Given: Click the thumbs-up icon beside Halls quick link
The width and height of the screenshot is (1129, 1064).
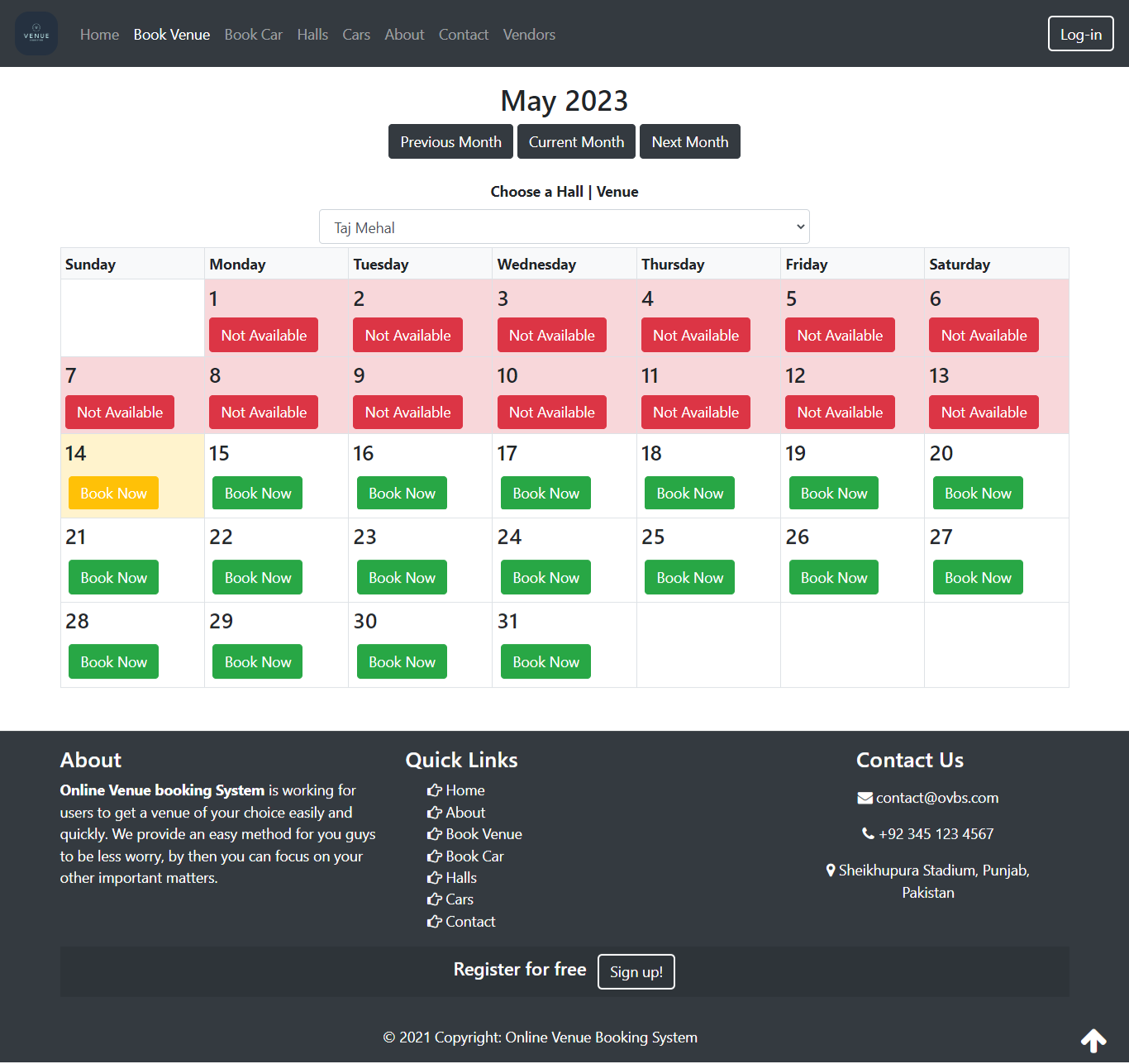Looking at the screenshot, I should (433, 877).
